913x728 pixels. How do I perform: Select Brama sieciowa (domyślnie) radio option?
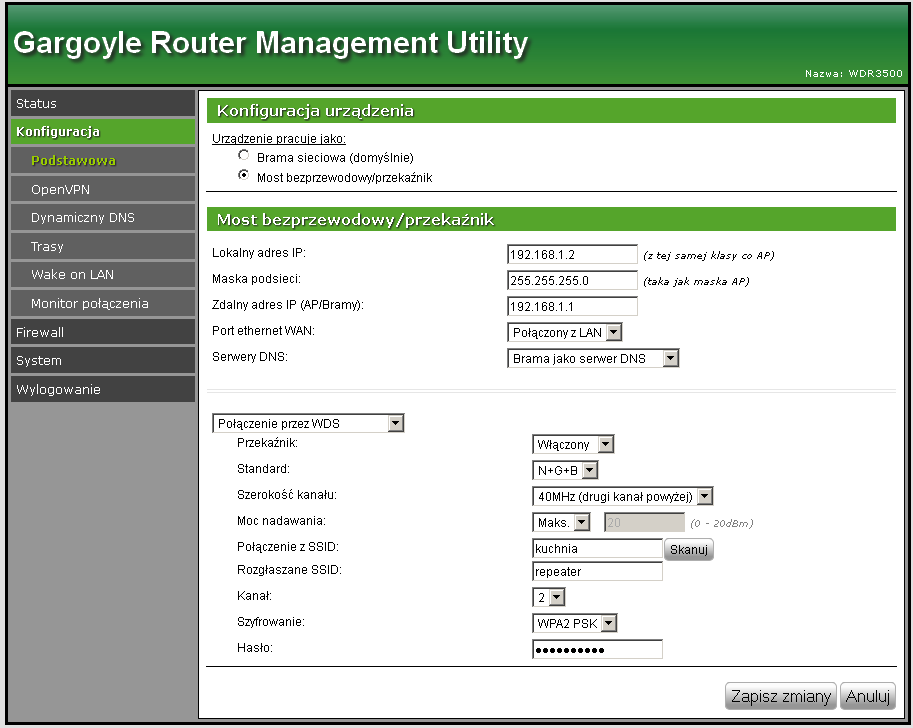243,157
